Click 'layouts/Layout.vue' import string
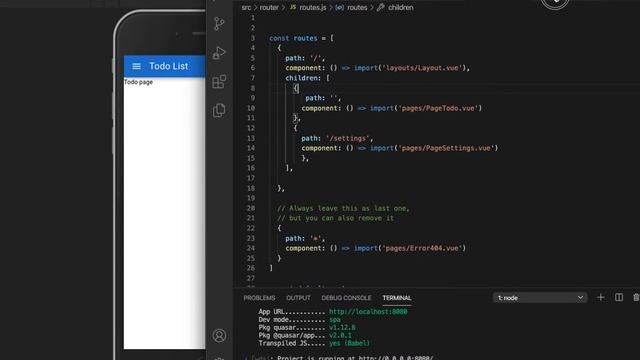The height and width of the screenshot is (360, 640). pos(422,68)
